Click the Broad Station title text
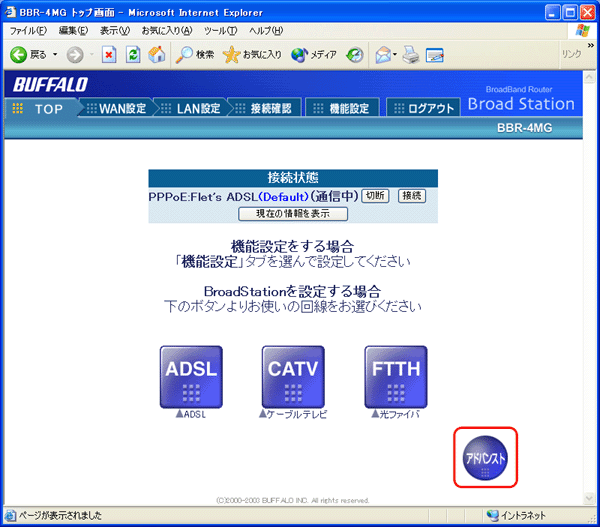 [x=521, y=104]
